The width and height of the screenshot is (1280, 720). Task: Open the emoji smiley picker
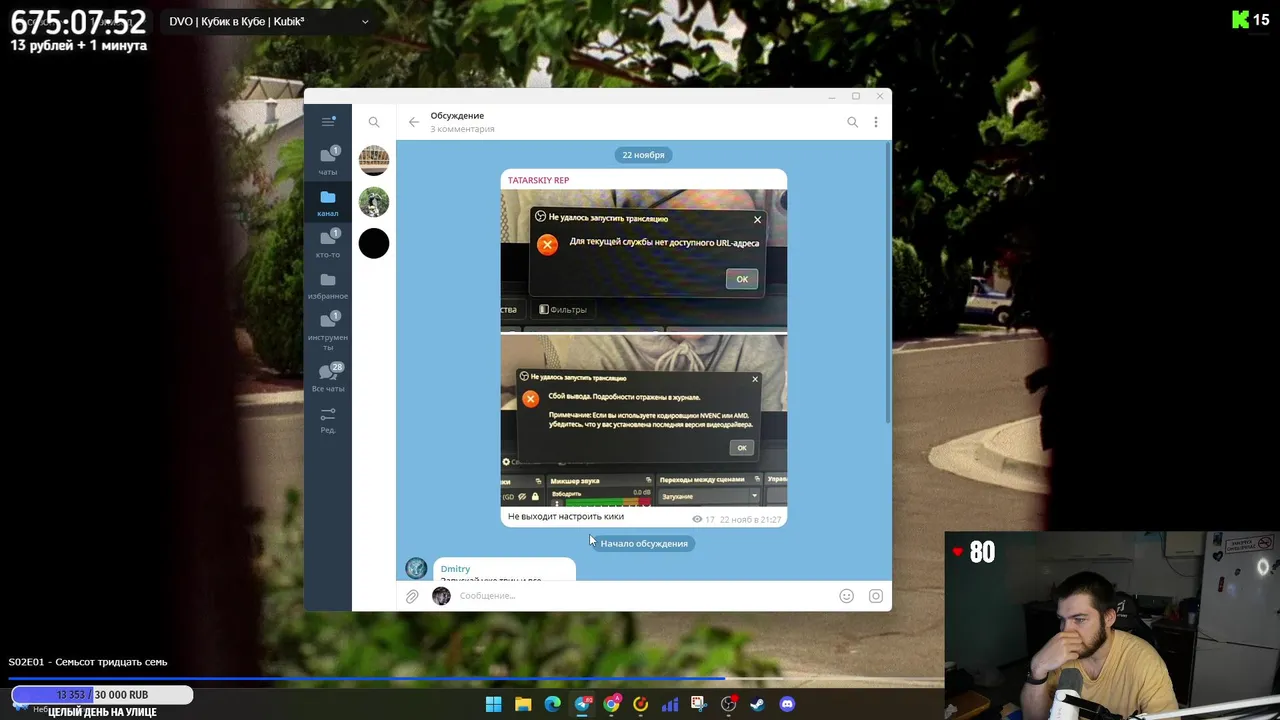coord(847,596)
